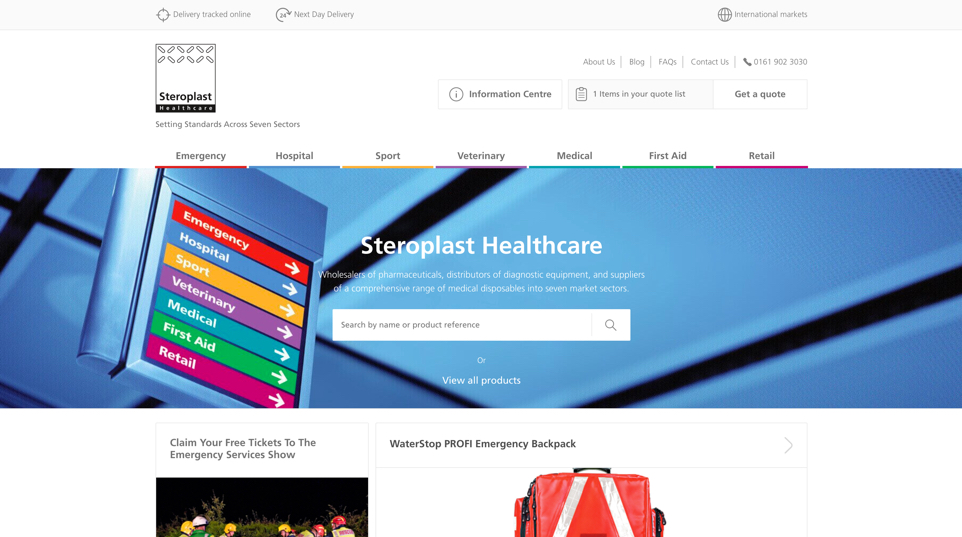Screen dimensions: 962x537
Task: Open the Emergency Services Show image thumbnail
Action: (x=262, y=507)
